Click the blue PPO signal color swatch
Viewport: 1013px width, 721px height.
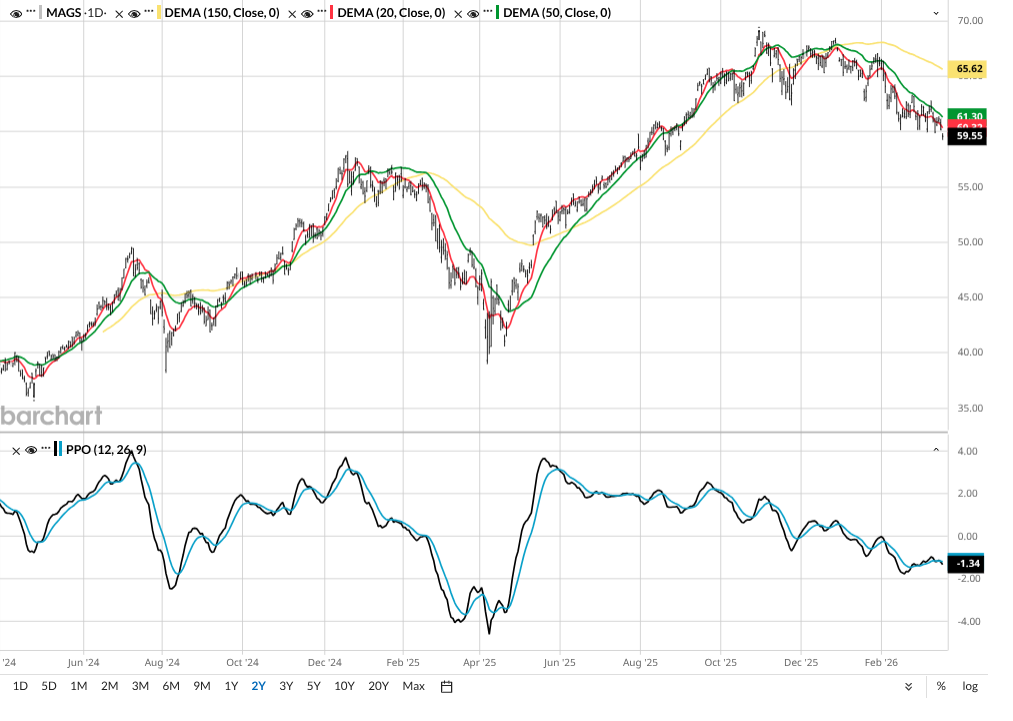[60, 449]
